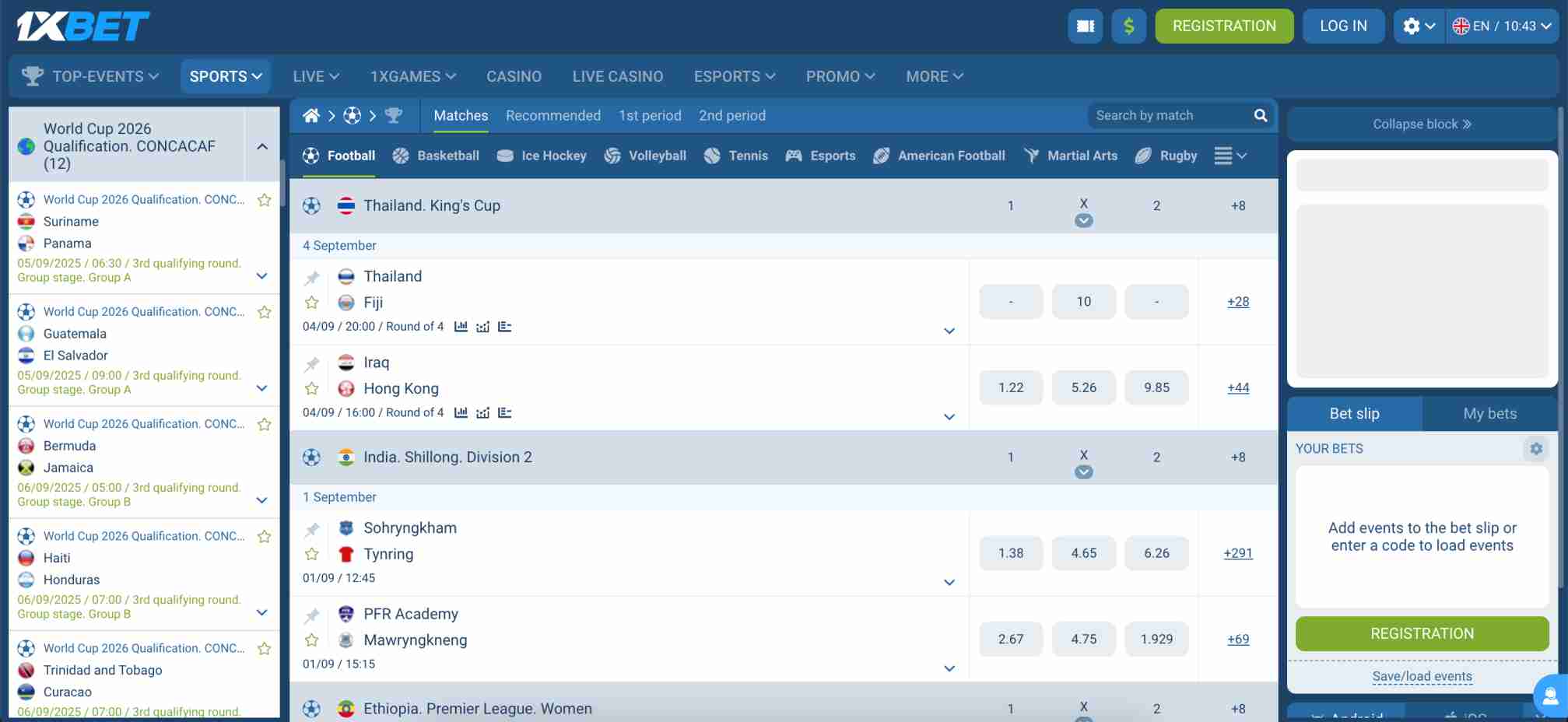Open bet slip settings gear icon
The width and height of the screenshot is (1568, 722).
pos(1536,449)
